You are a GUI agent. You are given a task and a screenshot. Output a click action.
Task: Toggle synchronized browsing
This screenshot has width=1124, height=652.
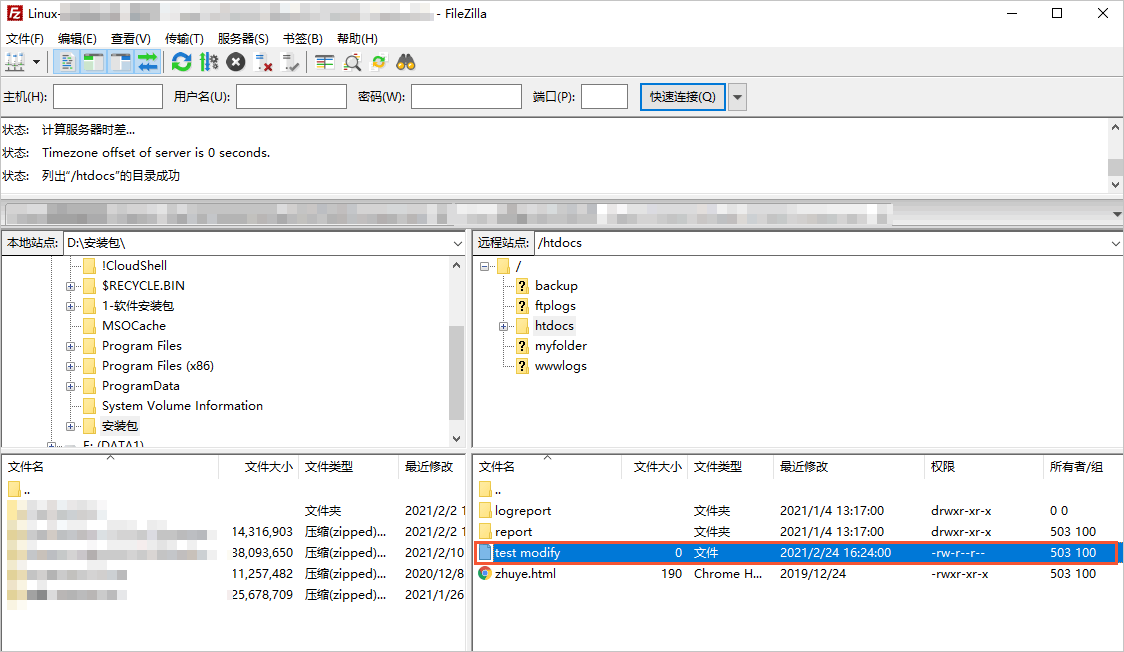(x=379, y=62)
